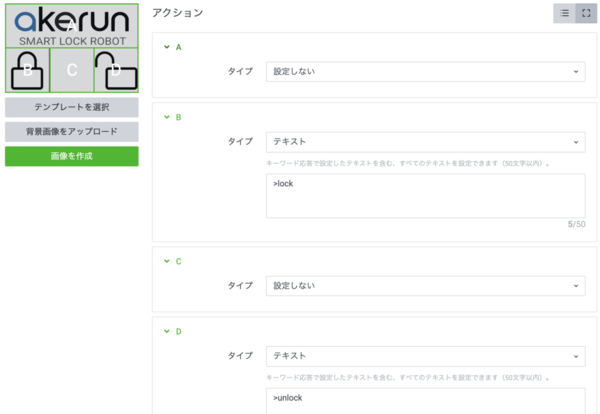
Task: Open the タイプ dropdown for action B
Action: click(x=426, y=142)
